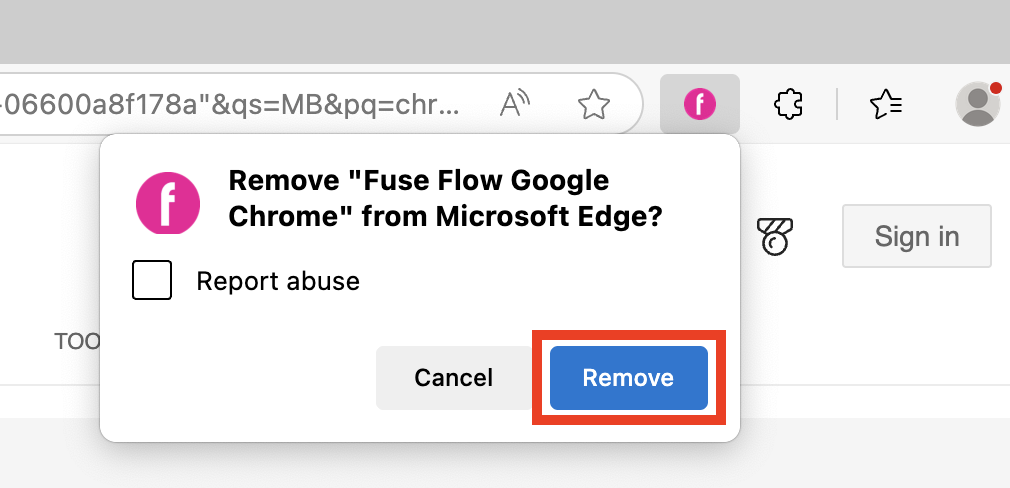Click the "Report abuse" label text
1010x488 pixels.
click(278, 281)
